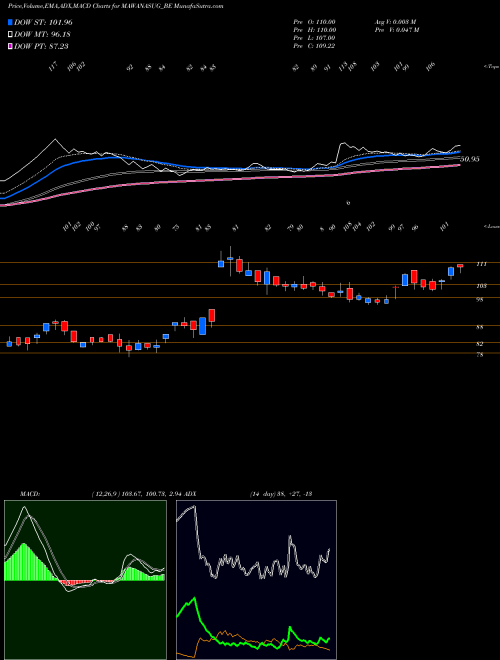The width and height of the screenshot is (500, 660).
Task: Click the 'Pre V: 0.047 M' value
Action: point(396,30)
